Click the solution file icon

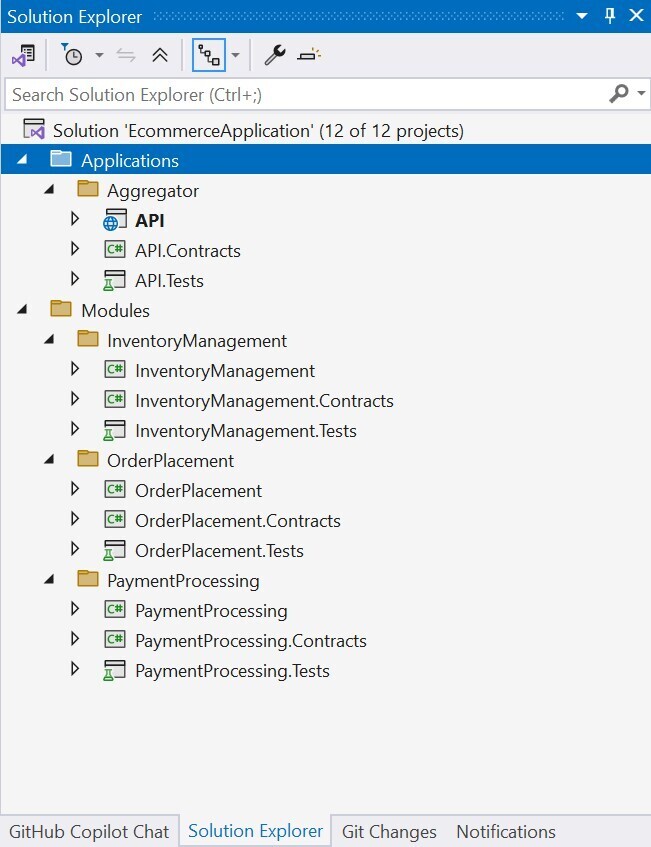pyautogui.click(x=33, y=130)
